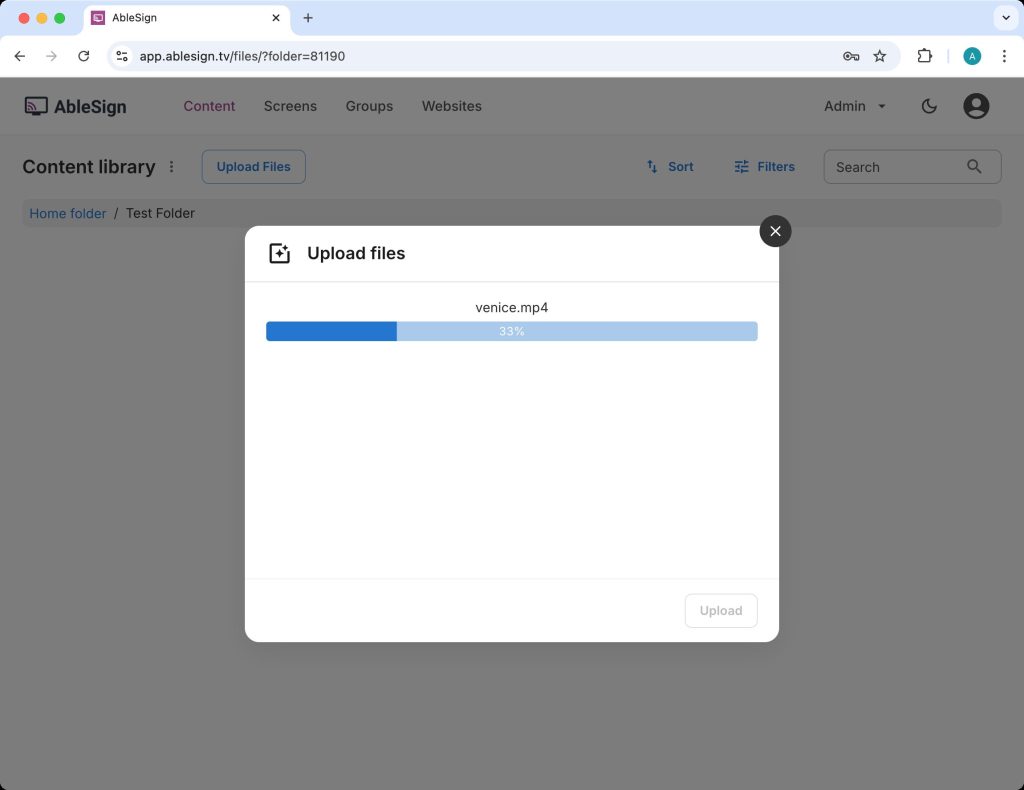Click the upload files sparkle icon
The height and width of the screenshot is (790, 1024).
coord(280,253)
